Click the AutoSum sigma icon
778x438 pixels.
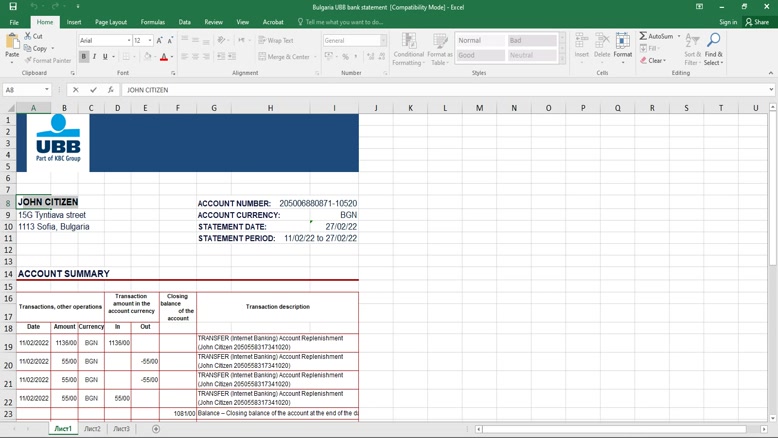click(x=644, y=36)
